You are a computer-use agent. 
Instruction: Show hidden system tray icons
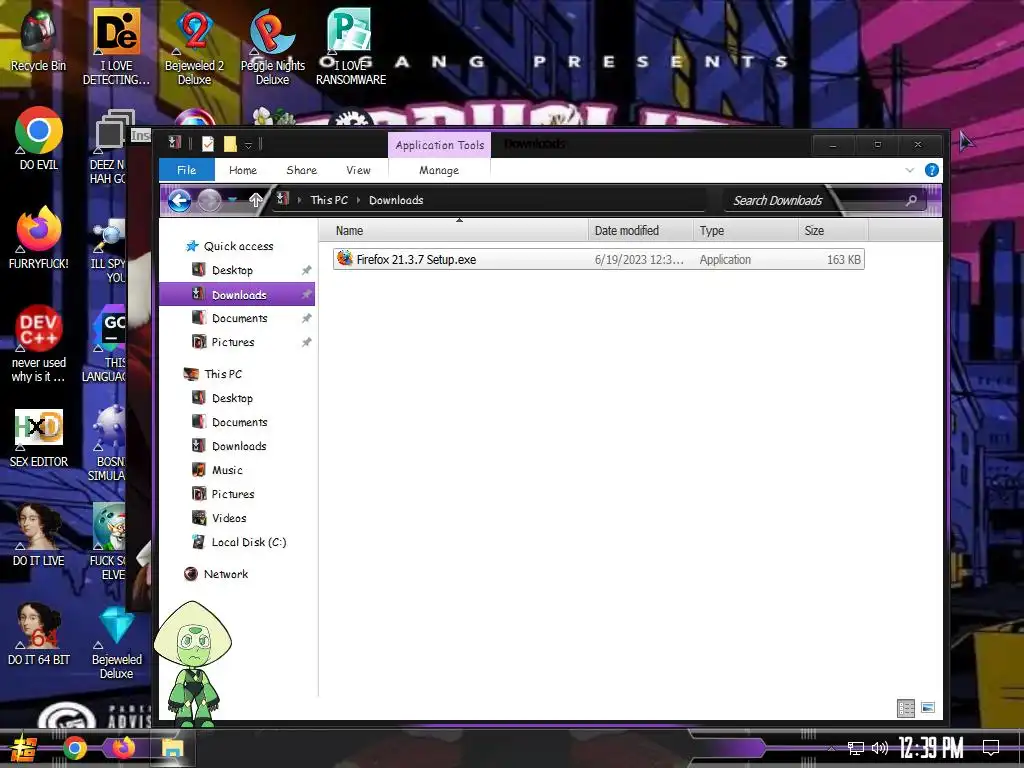pyautogui.click(x=832, y=748)
